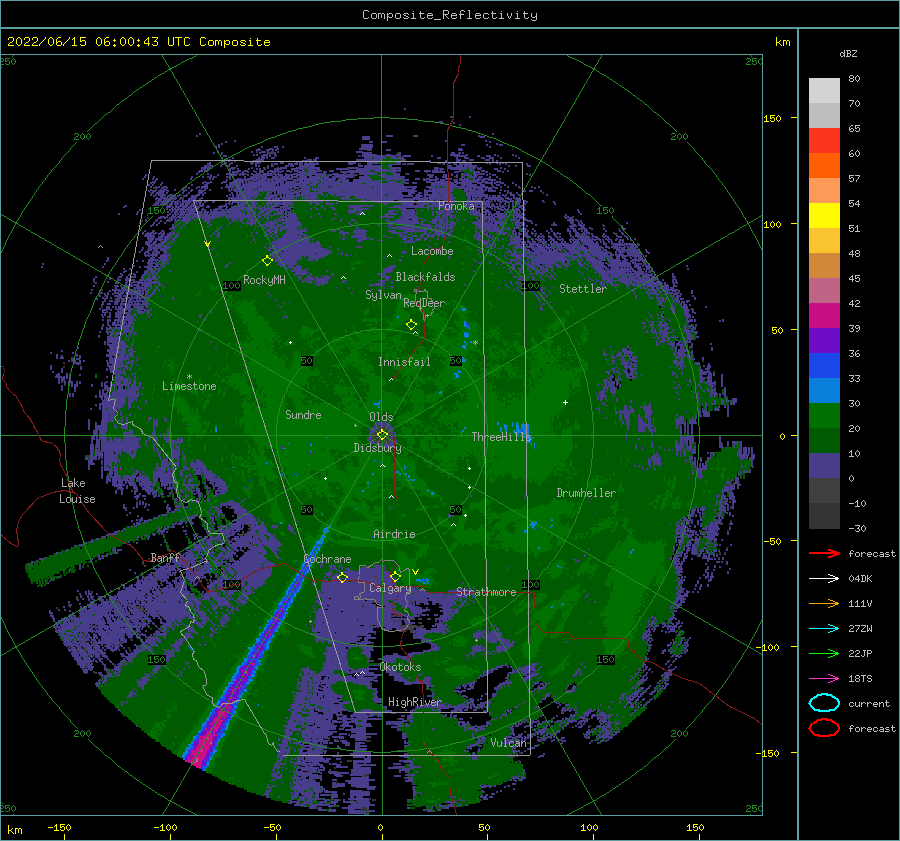This screenshot has height=841, width=900.
Task: Pick the red 60-65 dBZ color swatch
Action: [824, 141]
